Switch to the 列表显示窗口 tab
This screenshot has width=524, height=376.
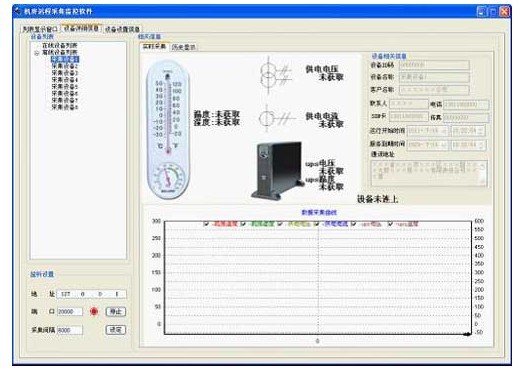tap(40, 29)
